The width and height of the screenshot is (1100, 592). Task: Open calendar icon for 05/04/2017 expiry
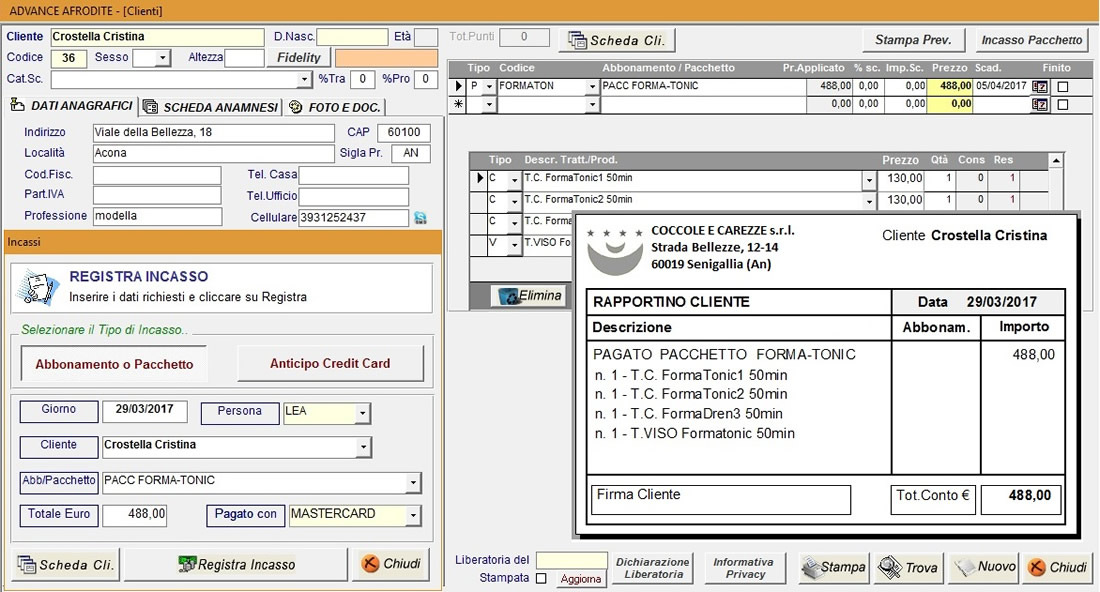tap(1040, 87)
